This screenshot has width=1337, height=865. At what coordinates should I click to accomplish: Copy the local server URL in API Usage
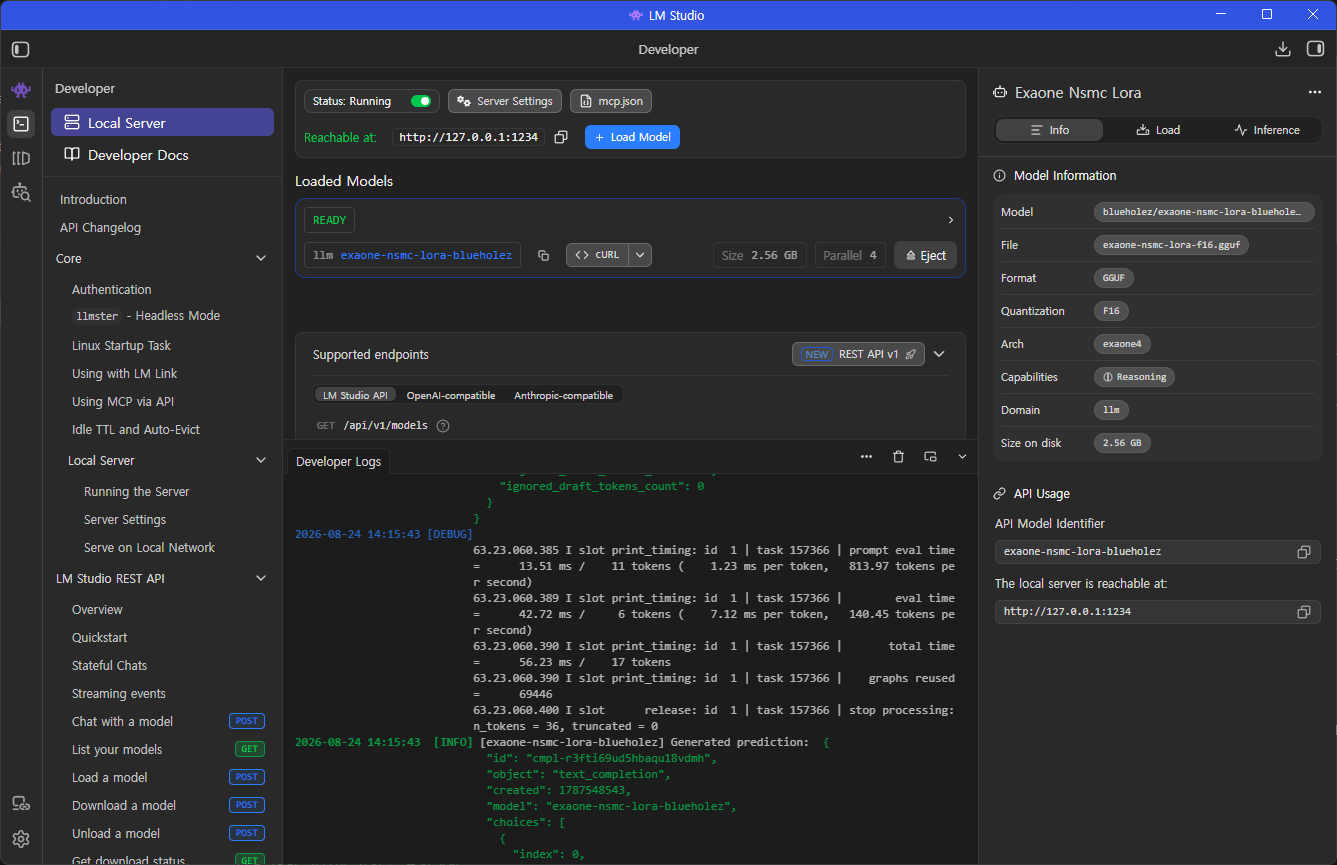(x=1303, y=612)
